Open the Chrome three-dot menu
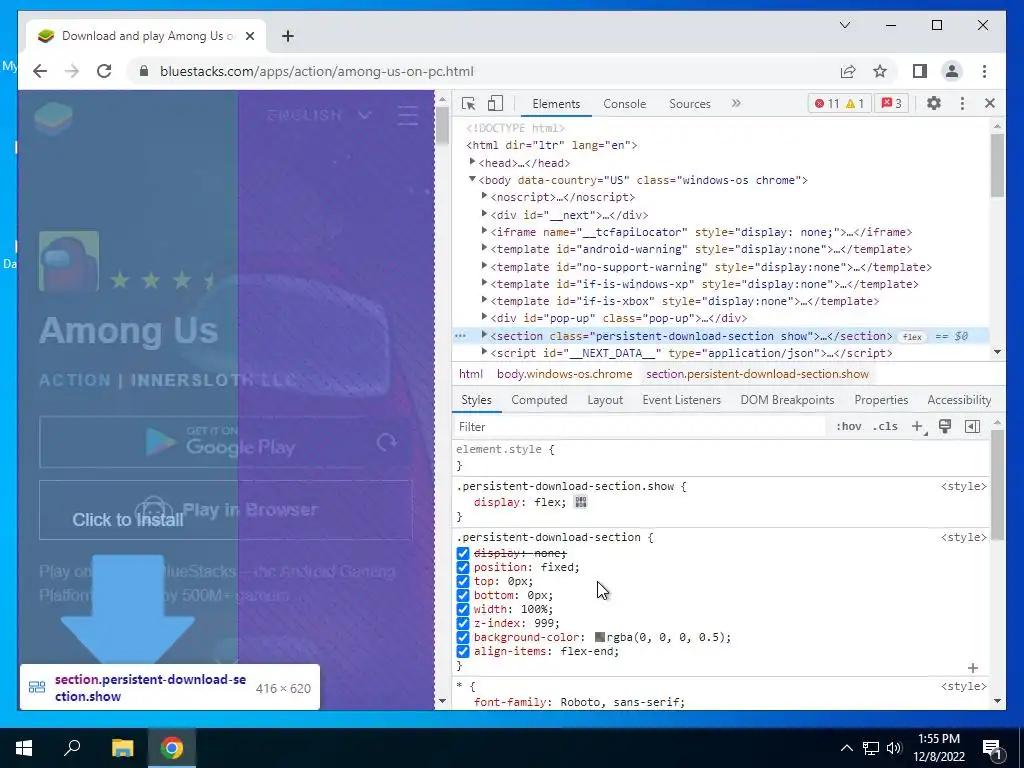 coord(984,71)
